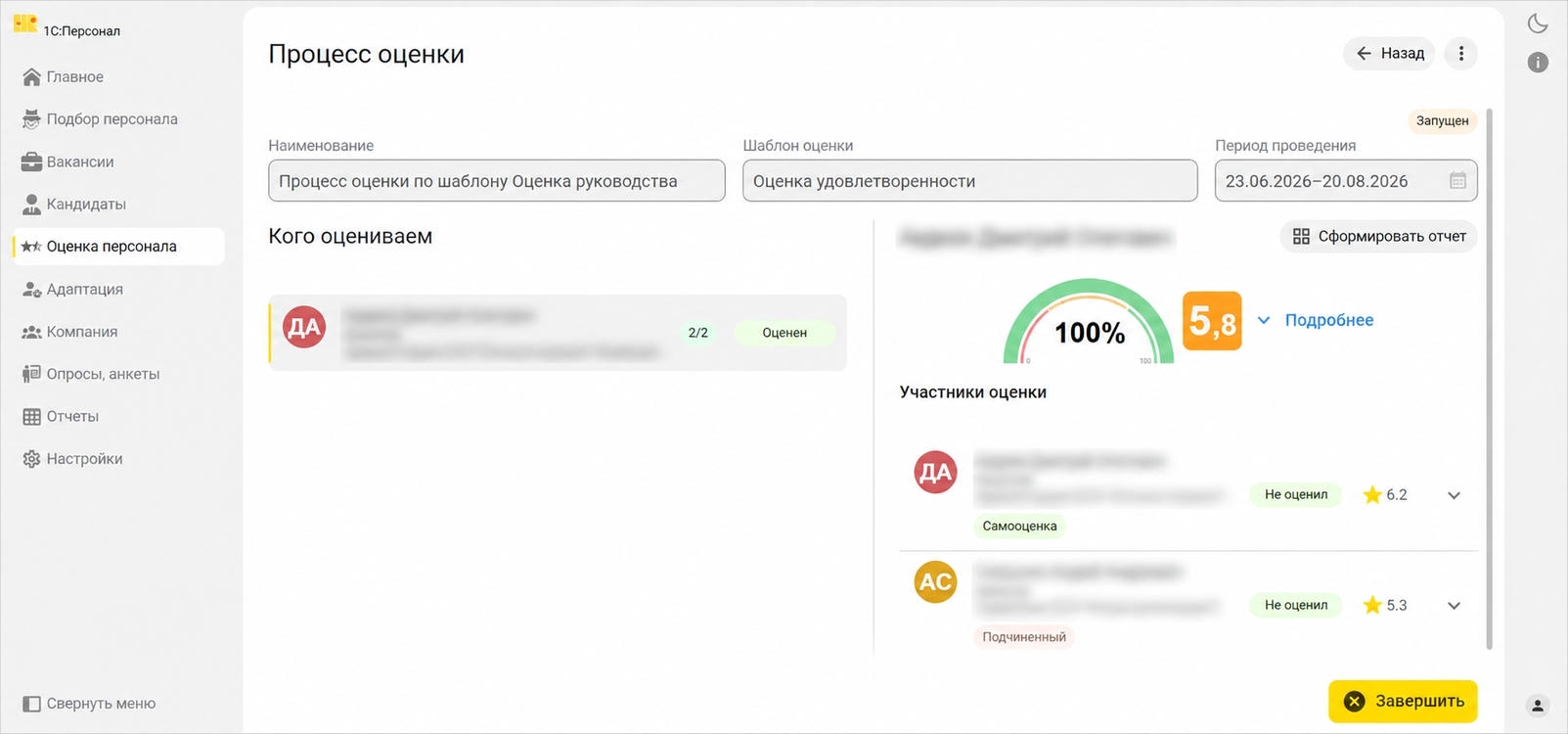The height and width of the screenshot is (734, 1568).
Task: Open the three-dot more options menu
Action: click(1461, 54)
